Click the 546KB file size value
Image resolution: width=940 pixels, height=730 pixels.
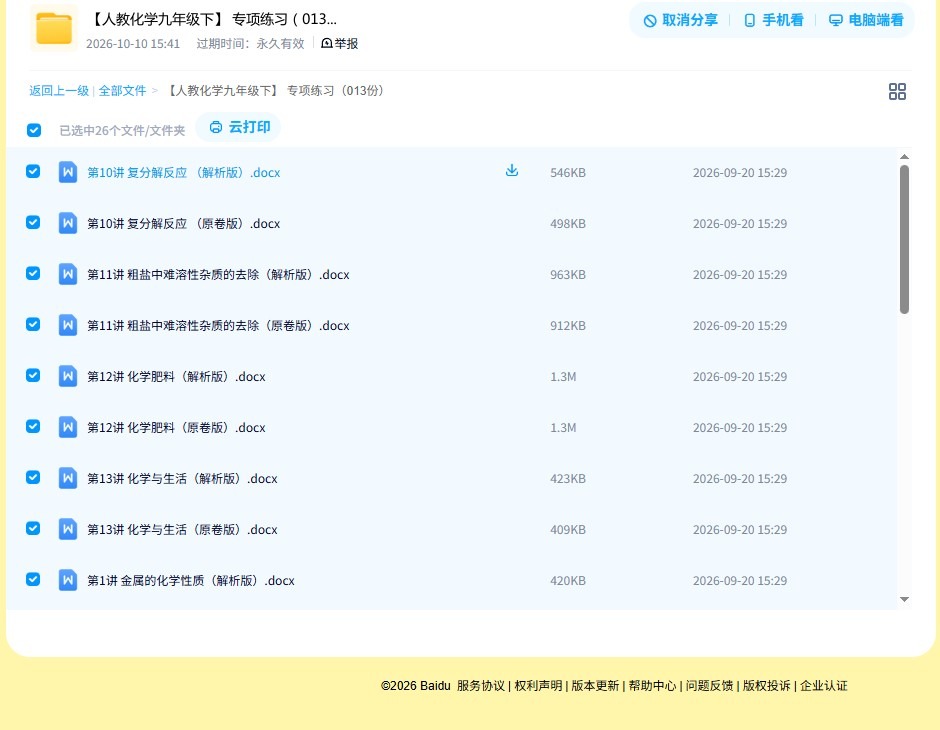click(568, 173)
